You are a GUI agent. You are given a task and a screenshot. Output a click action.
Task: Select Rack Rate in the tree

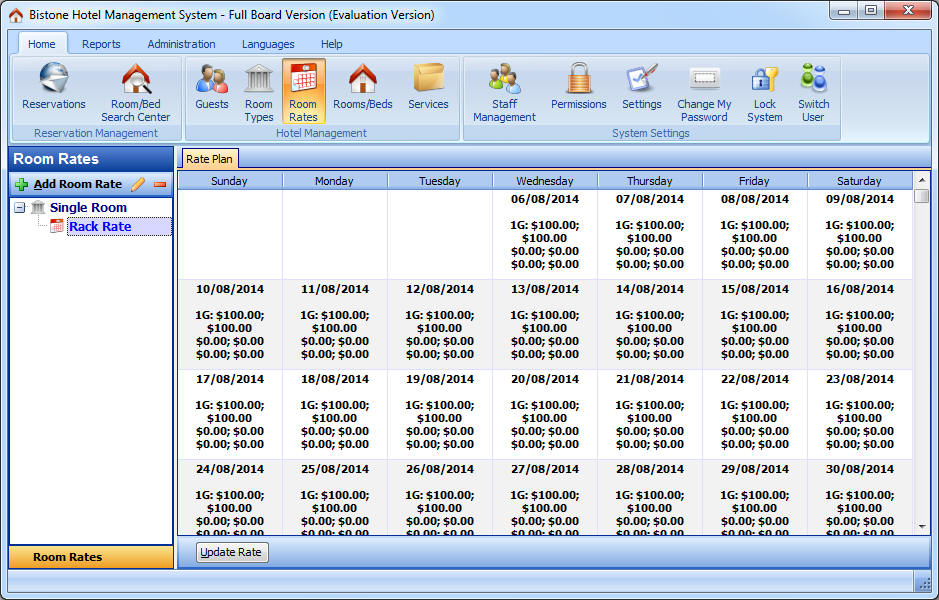tap(100, 227)
